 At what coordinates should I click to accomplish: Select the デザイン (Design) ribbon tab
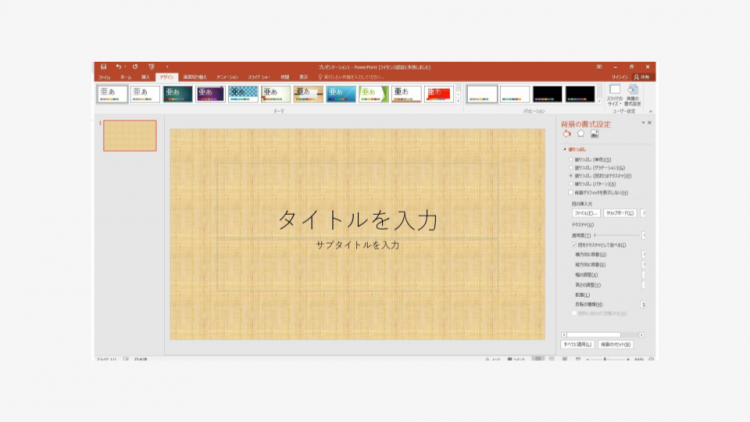(x=166, y=77)
